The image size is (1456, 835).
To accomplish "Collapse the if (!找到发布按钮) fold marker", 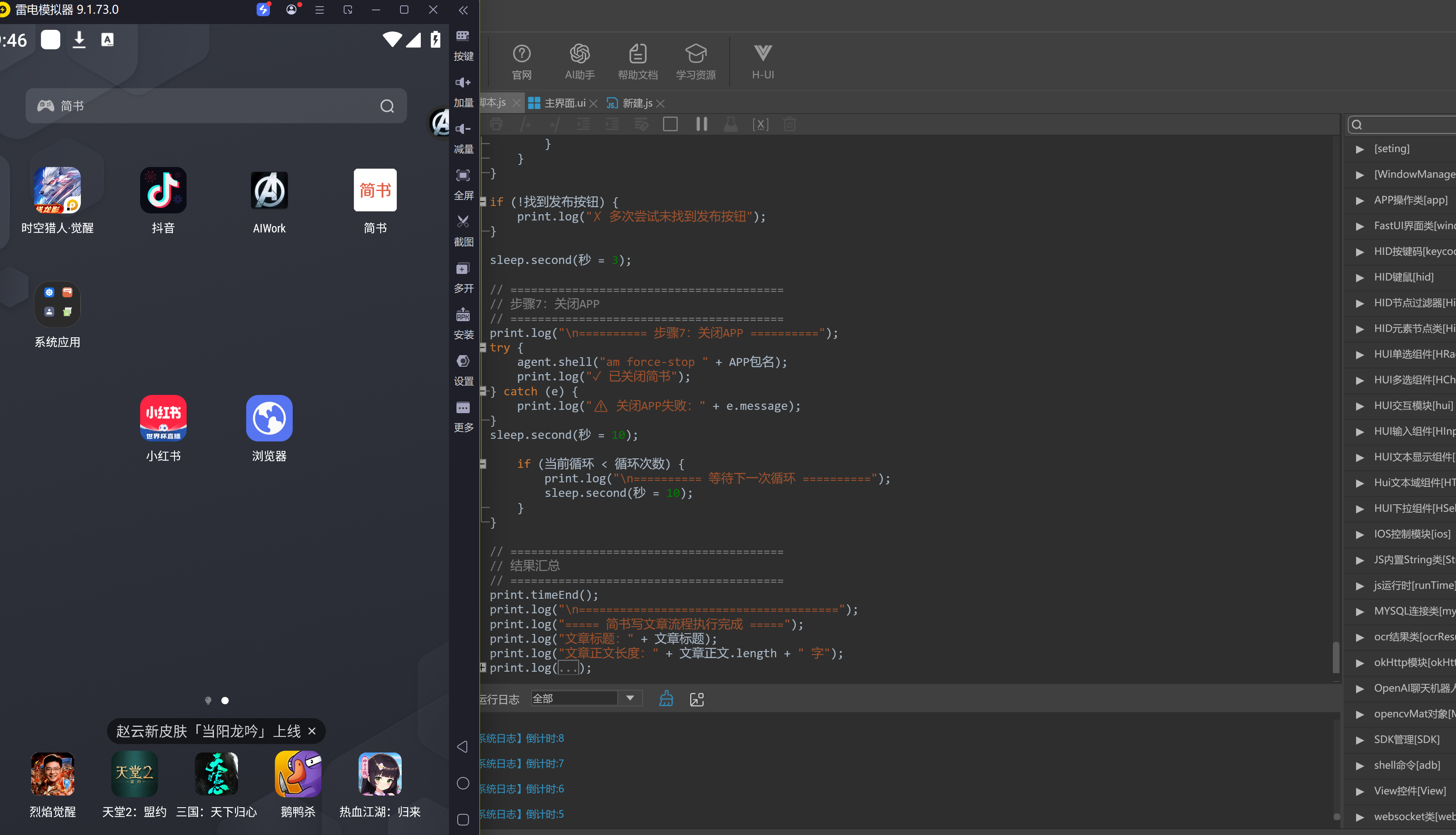I will point(483,202).
